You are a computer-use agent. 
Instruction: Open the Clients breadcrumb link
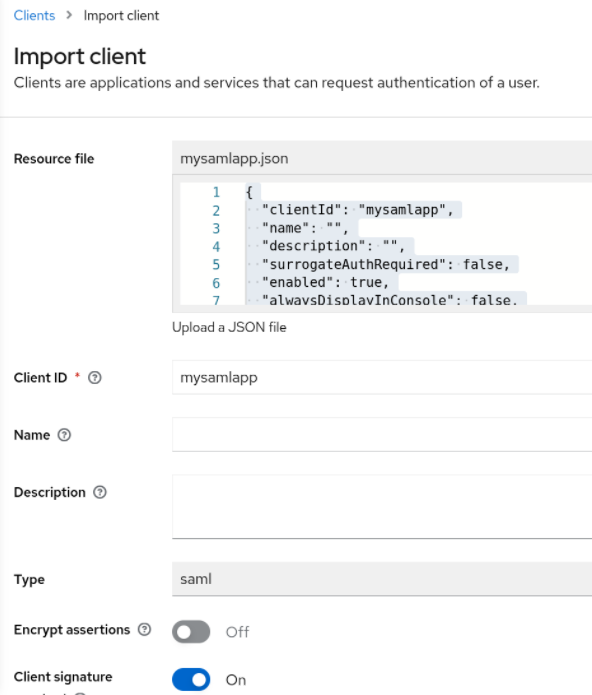click(34, 16)
